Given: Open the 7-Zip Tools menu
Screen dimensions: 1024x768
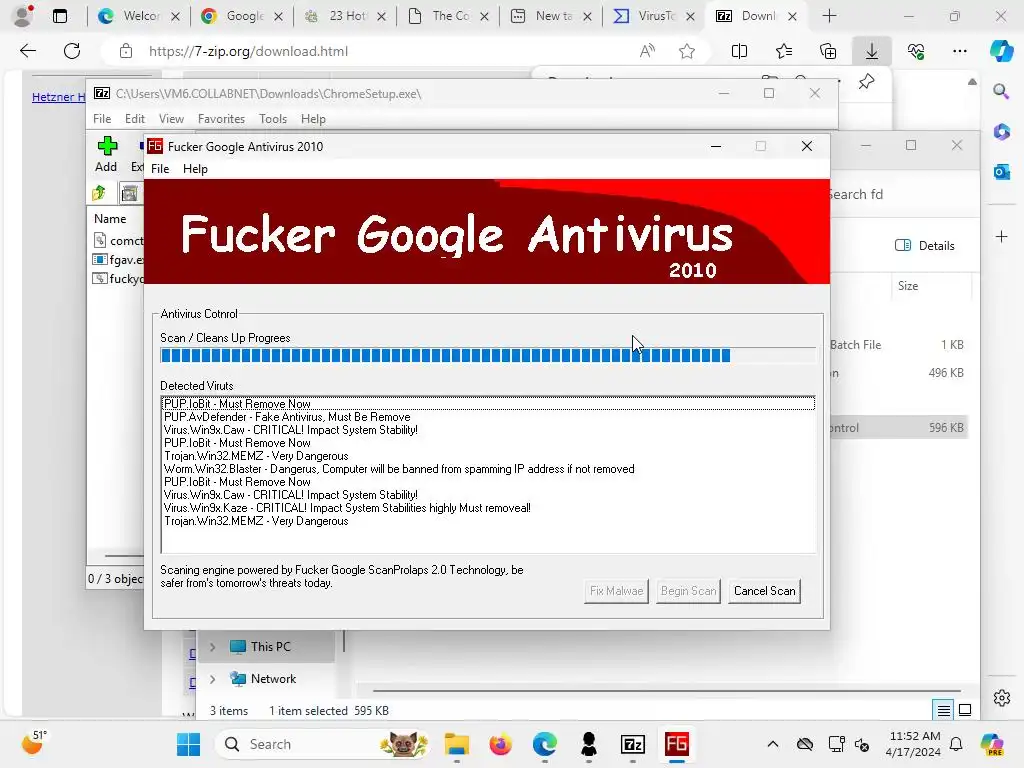Looking at the screenshot, I should 273,119.
